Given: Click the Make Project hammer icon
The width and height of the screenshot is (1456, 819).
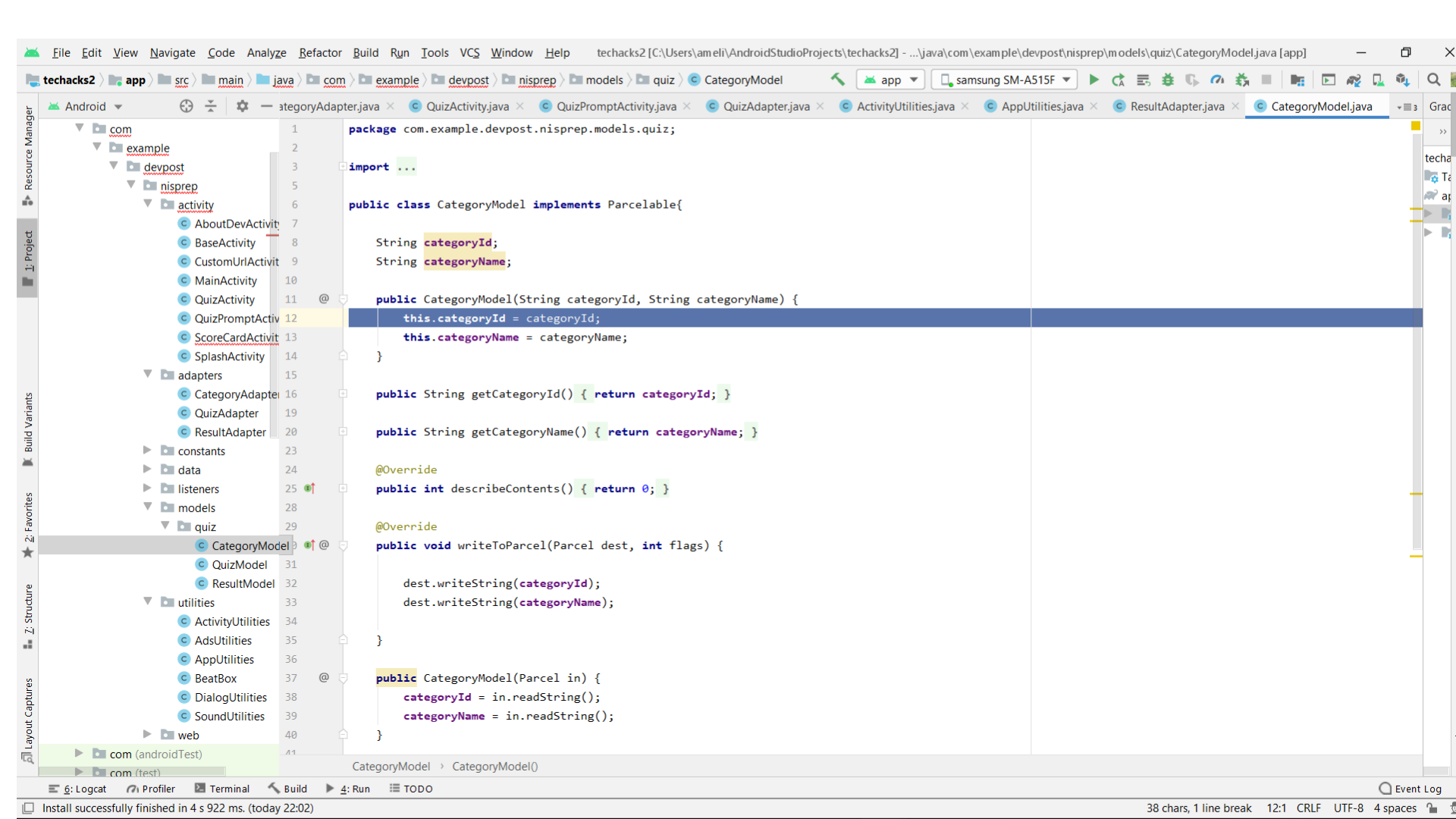Looking at the screenshot, I should (837, 80).
